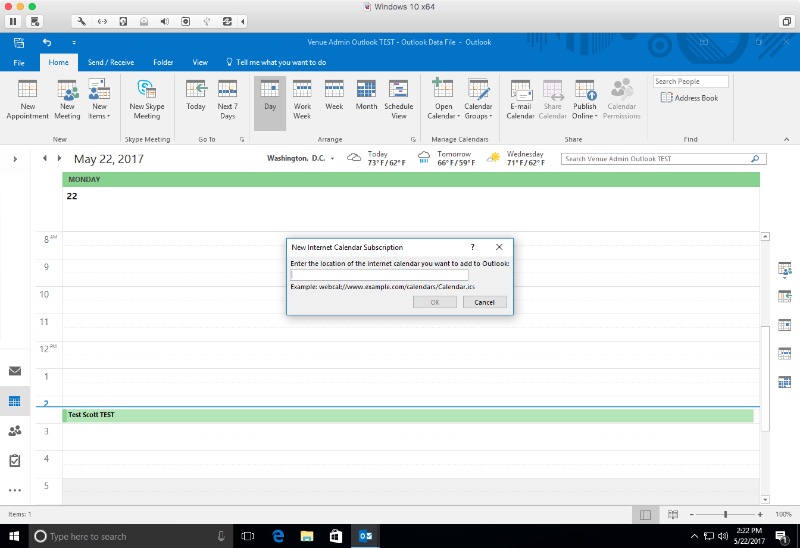Create a New Appointment

[28, 100]
